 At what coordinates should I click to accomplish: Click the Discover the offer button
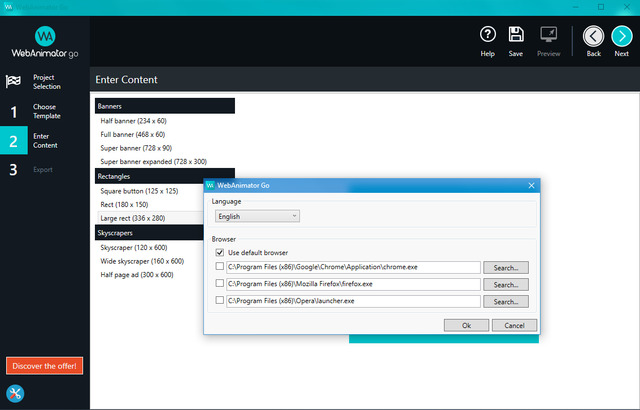coord(44,365)
